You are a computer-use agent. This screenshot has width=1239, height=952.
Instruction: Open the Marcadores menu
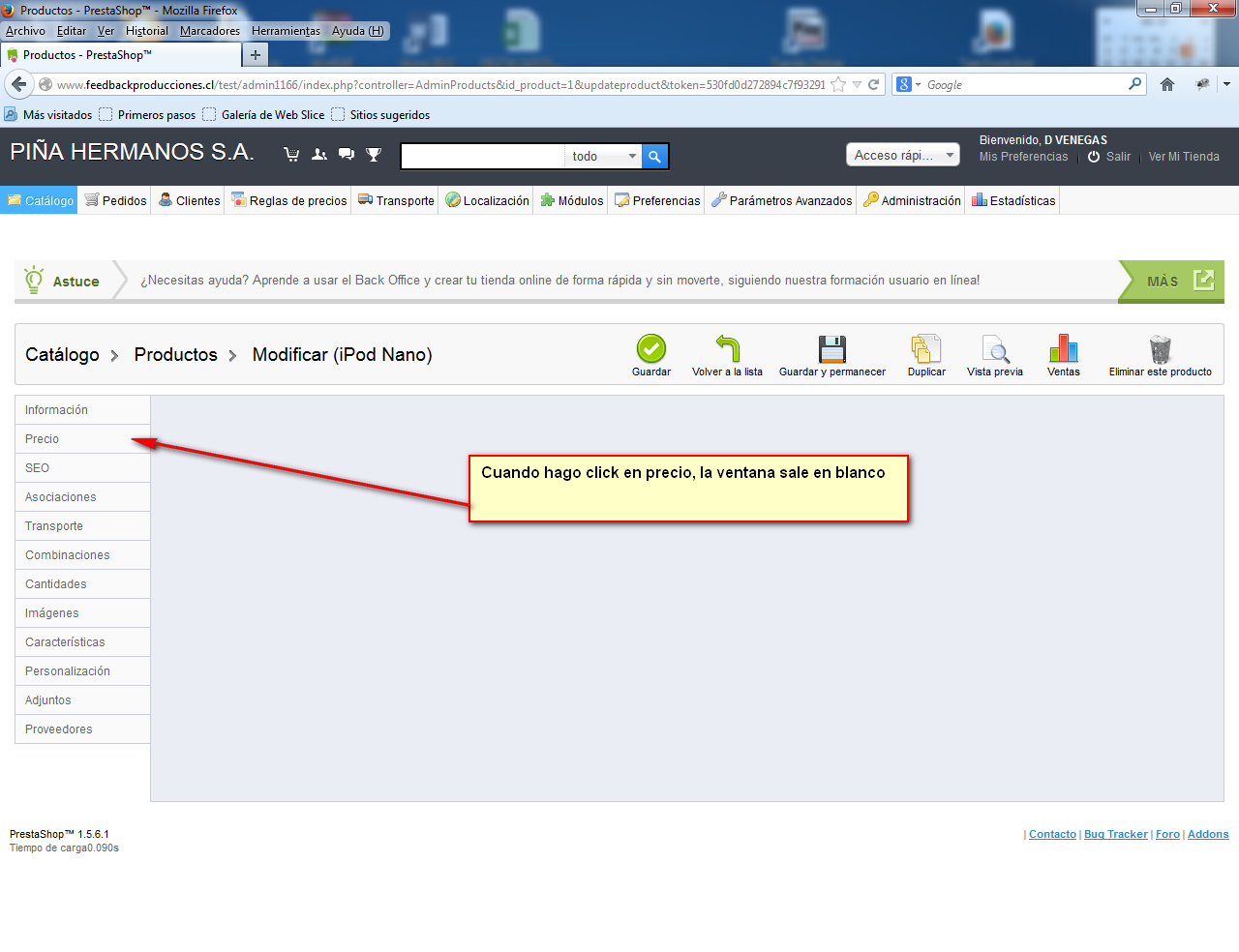coord(210,31)
